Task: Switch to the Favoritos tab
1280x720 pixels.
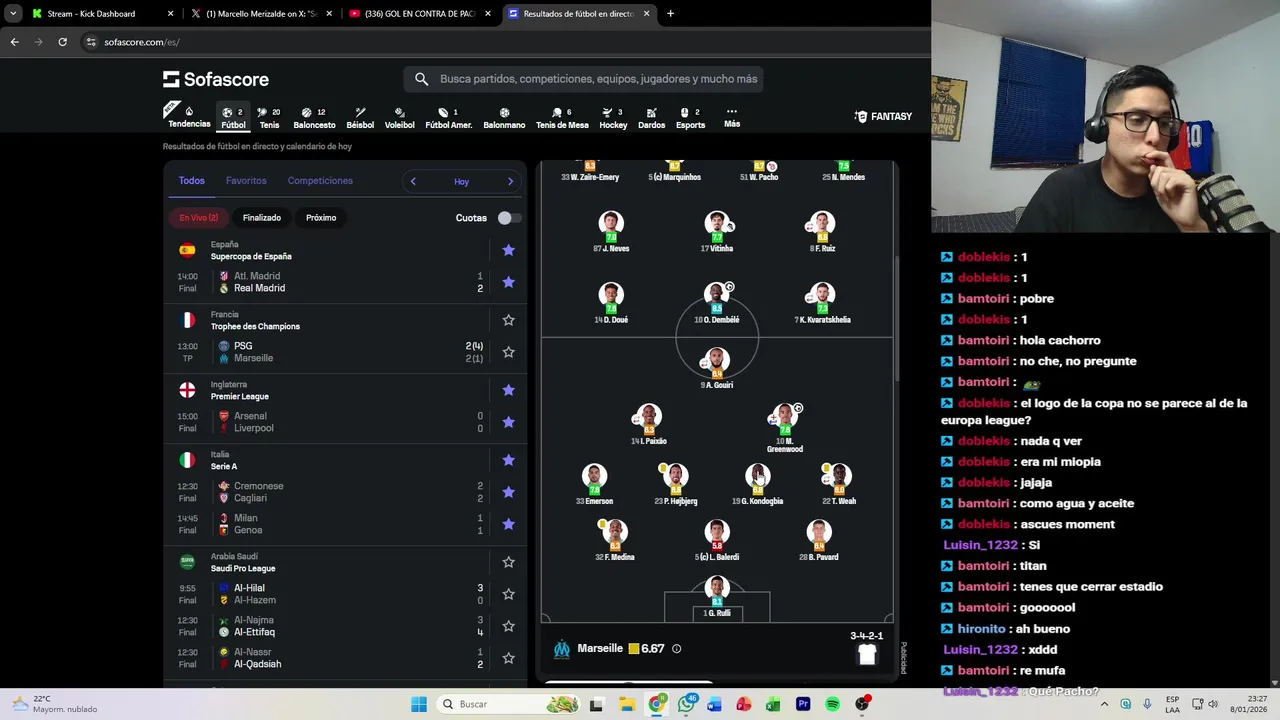Action: click(246, 181)
